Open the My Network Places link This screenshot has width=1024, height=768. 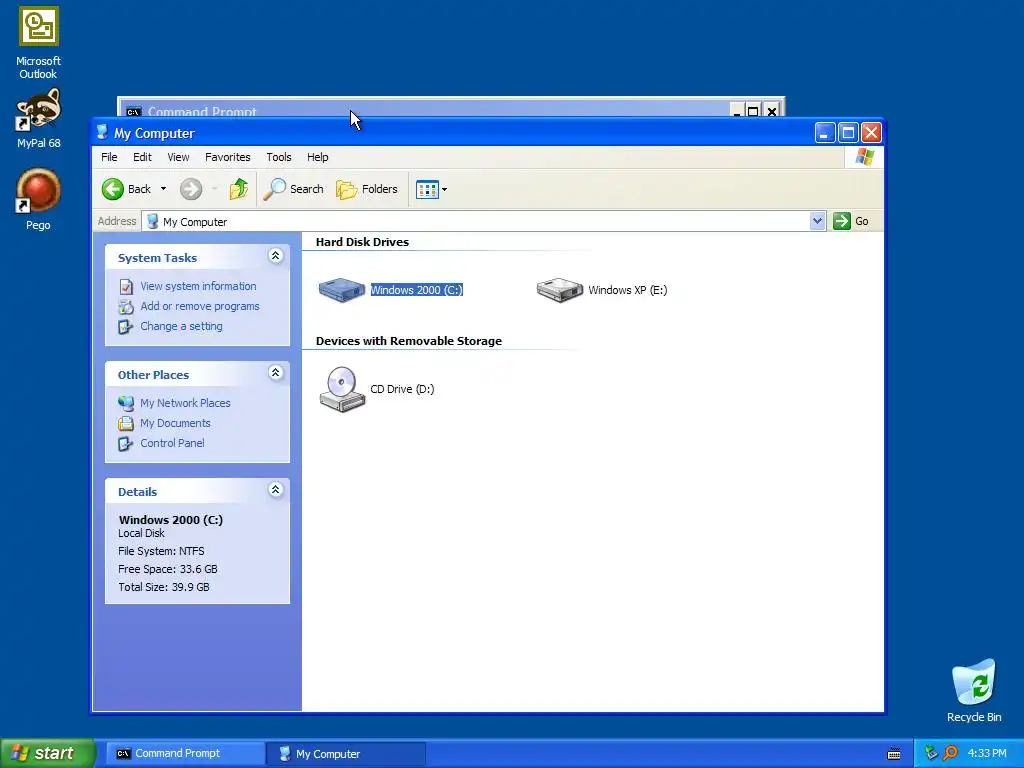[x=185, y=404]
